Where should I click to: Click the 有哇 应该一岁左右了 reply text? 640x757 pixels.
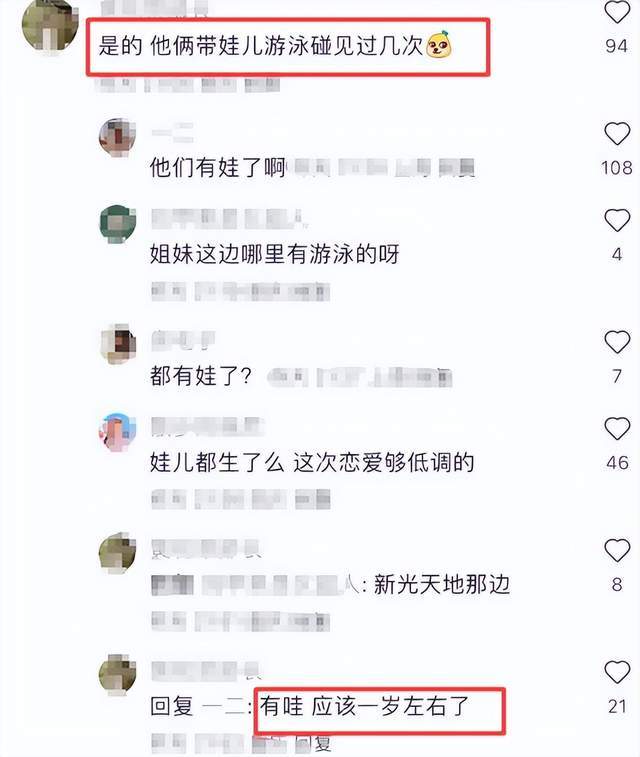(364, 706)
